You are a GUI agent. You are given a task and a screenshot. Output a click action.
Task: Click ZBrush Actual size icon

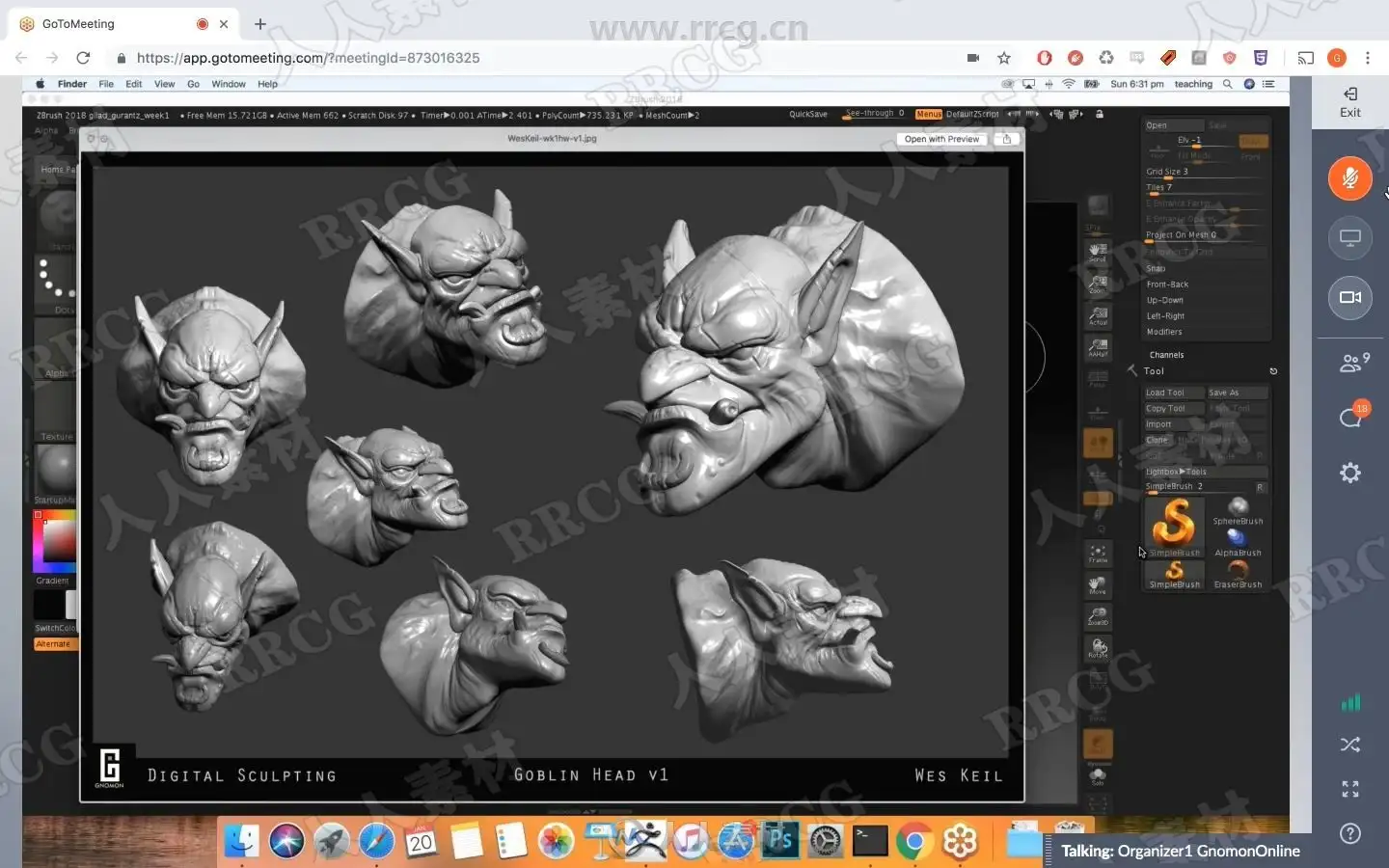(x=1098, y=315)
